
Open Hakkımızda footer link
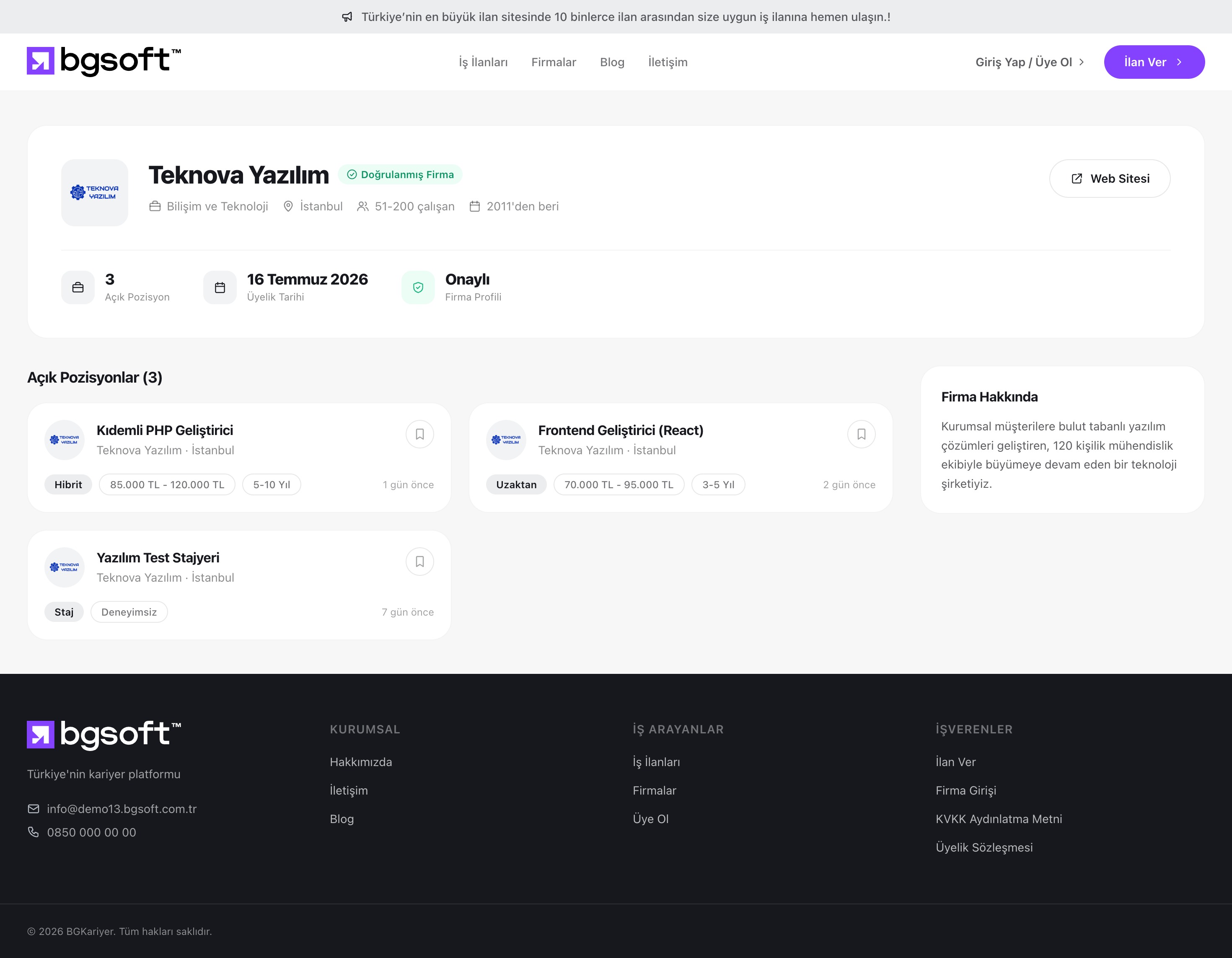(x=361, y=761)
